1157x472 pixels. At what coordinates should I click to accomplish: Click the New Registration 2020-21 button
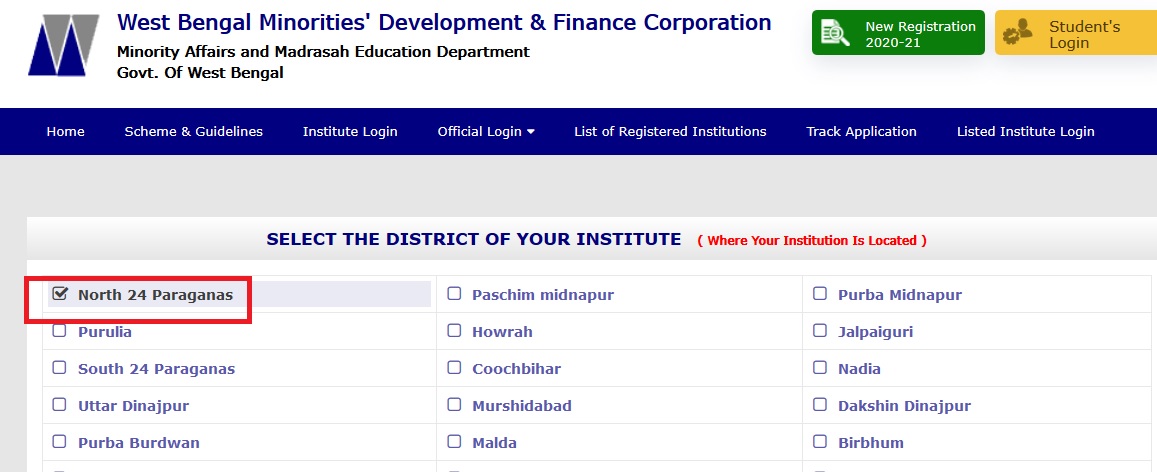[898, 34]
